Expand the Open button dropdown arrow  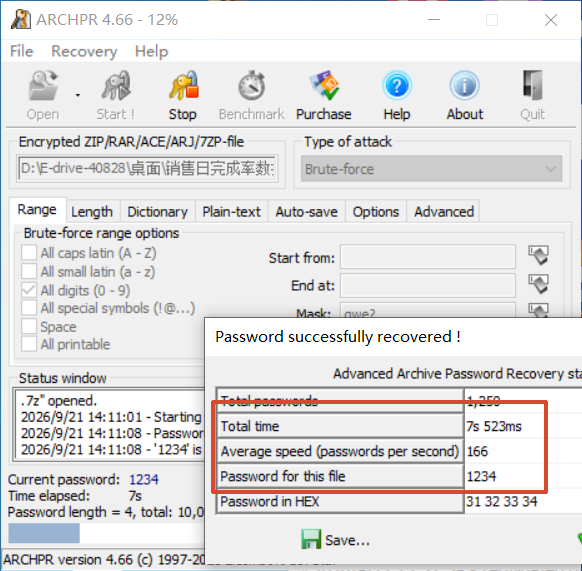[x=78, y=95]
